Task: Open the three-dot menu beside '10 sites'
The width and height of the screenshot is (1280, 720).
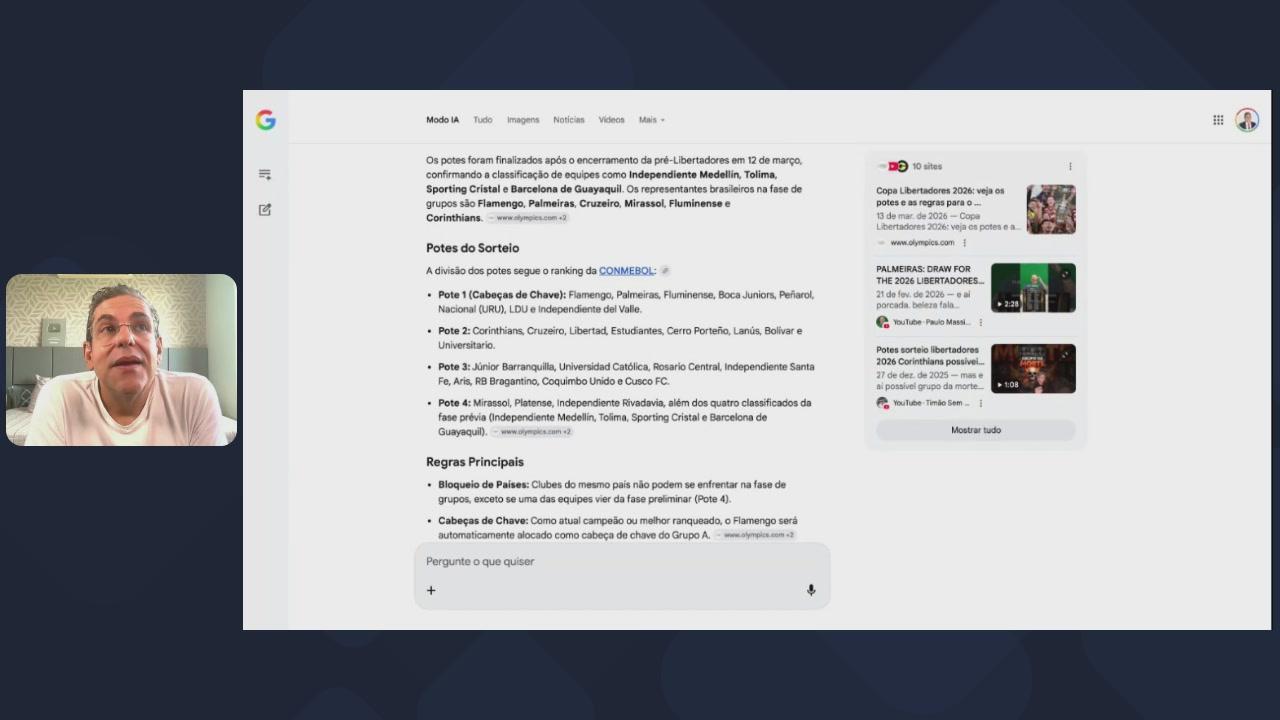Action: click(1070, 167)
